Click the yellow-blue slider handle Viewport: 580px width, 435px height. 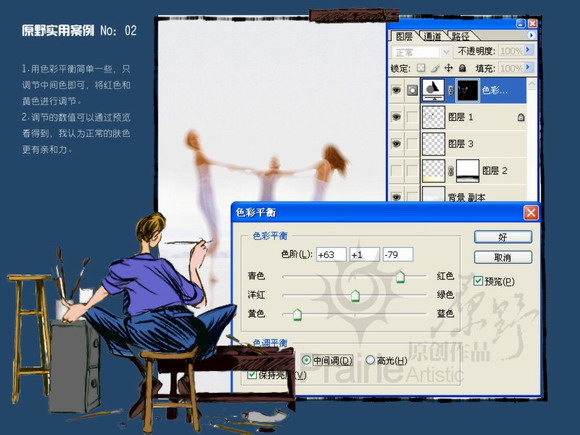(x=297, y=314)
